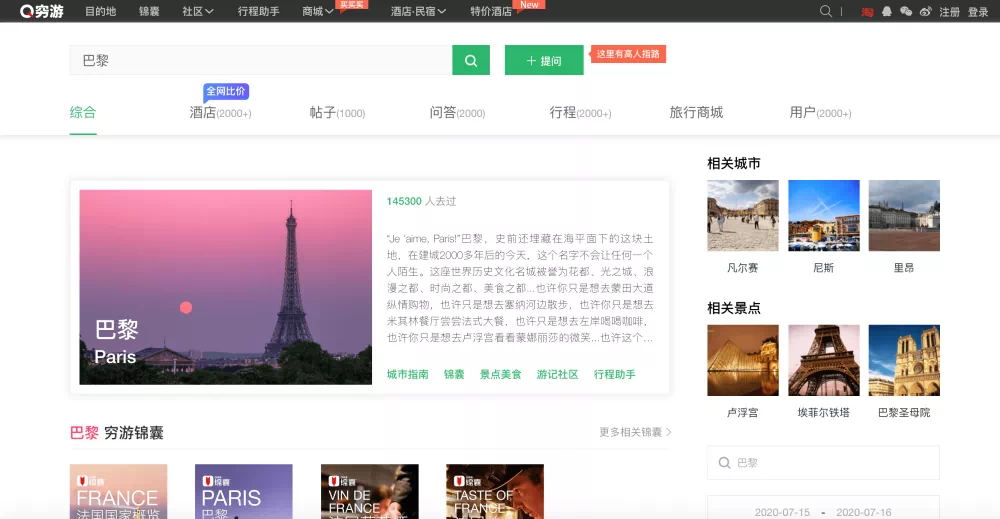The image size is (1000, 519).
Task: Open the top-bar search magnifier icon
Action: click(x=825, y=11)
